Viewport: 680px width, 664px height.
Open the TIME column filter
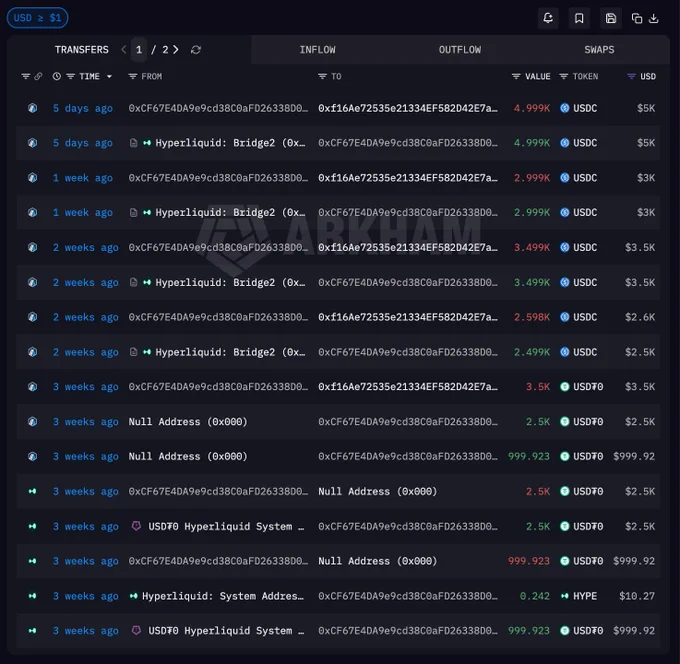point(71,76)
